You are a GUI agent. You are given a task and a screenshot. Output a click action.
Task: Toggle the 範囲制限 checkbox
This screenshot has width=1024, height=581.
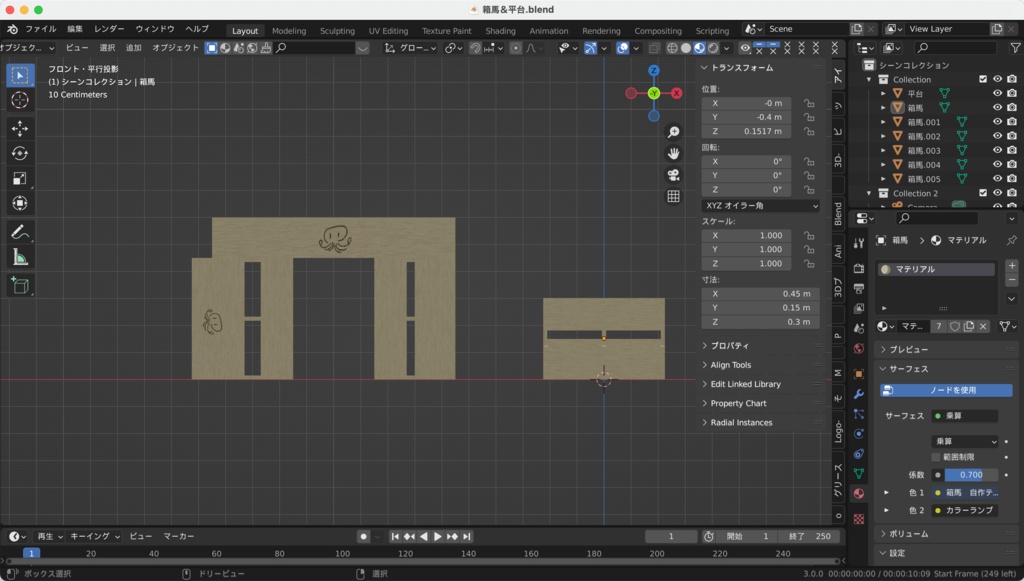936,457
